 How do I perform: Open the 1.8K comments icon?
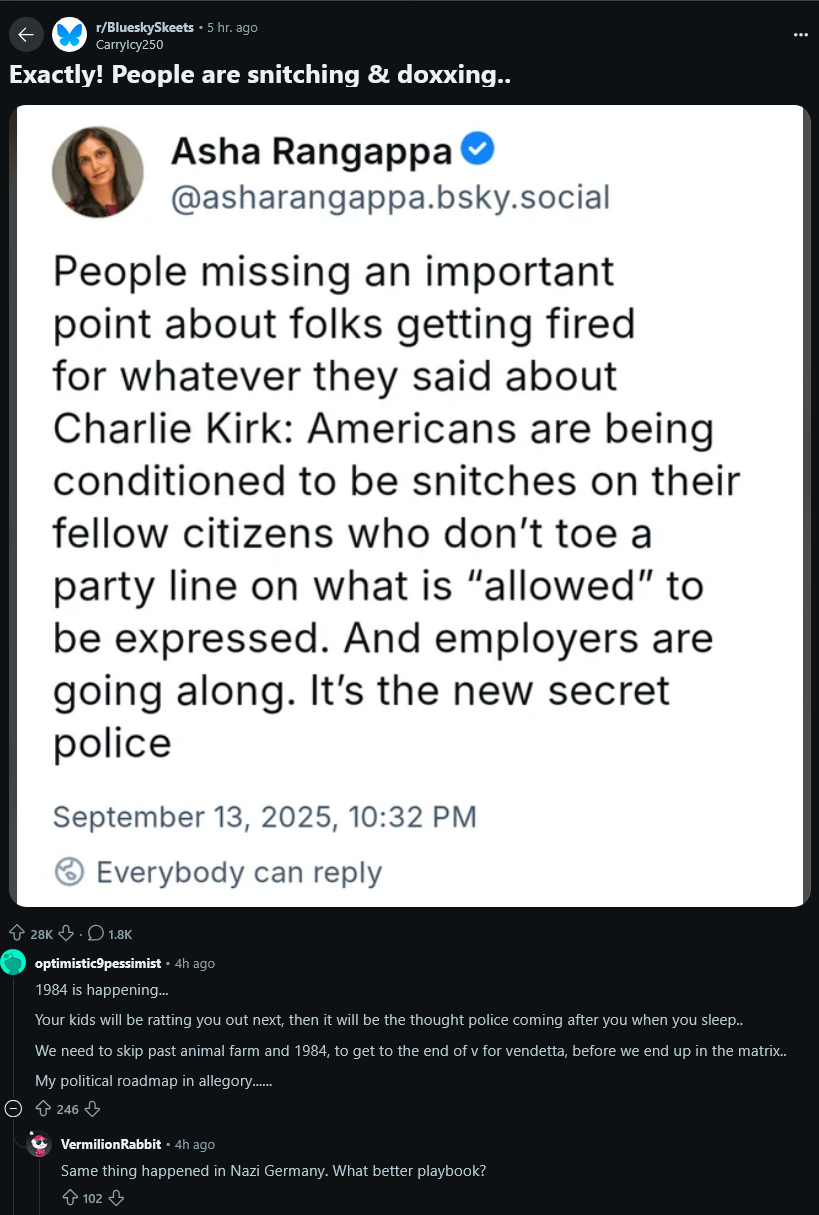point(96,934)
